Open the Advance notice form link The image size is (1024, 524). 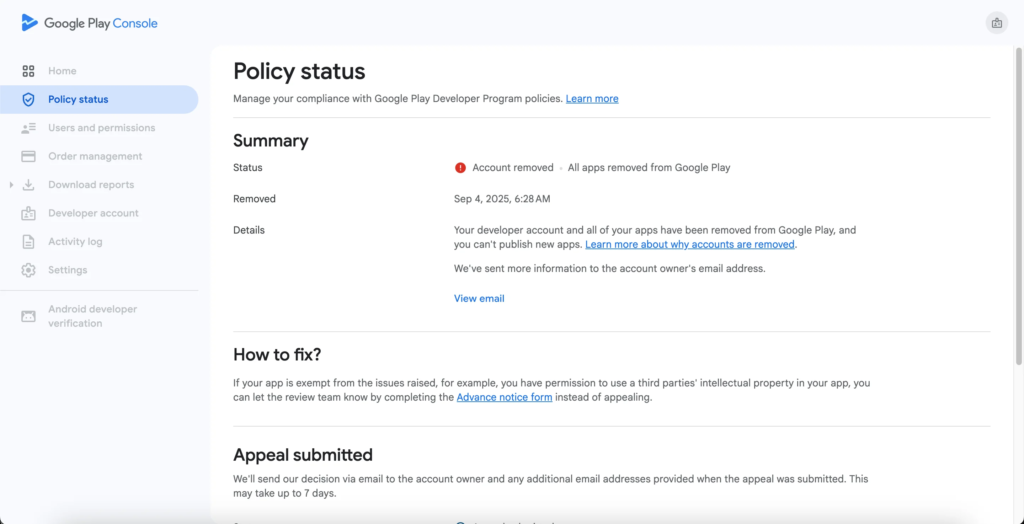[504, 397]
